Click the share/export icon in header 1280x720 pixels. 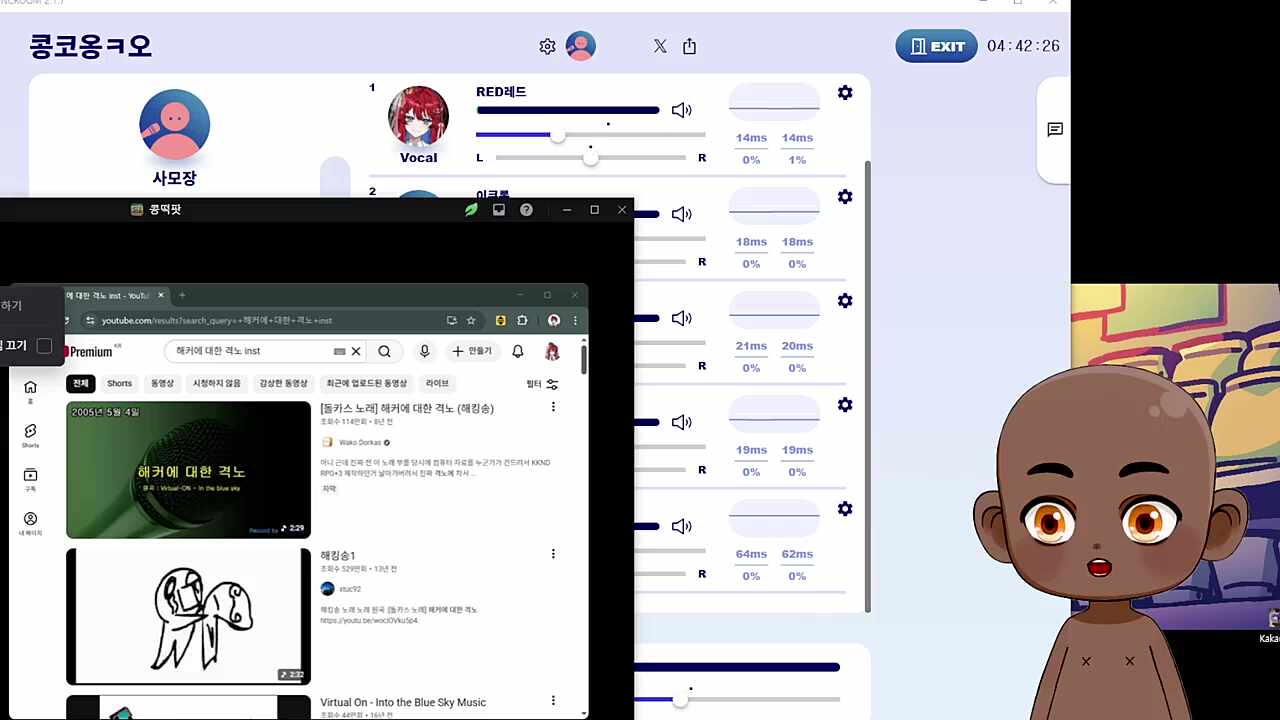coord(689,46)
